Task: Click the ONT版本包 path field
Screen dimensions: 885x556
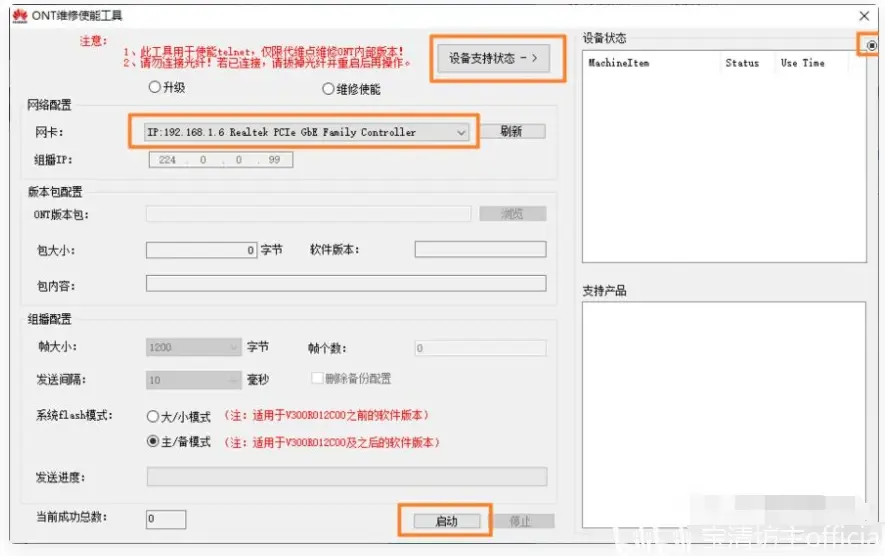Action: pyautogui.click(x=308, y=213)
